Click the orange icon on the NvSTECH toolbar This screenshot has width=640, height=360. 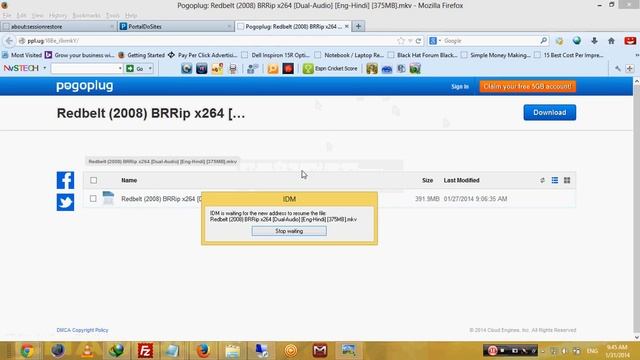tap(273, 69)
